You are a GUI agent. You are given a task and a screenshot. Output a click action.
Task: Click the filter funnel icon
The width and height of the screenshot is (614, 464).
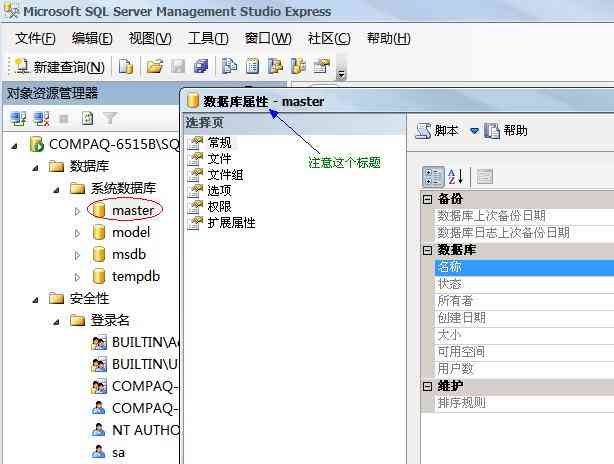[x=110, y=119]
